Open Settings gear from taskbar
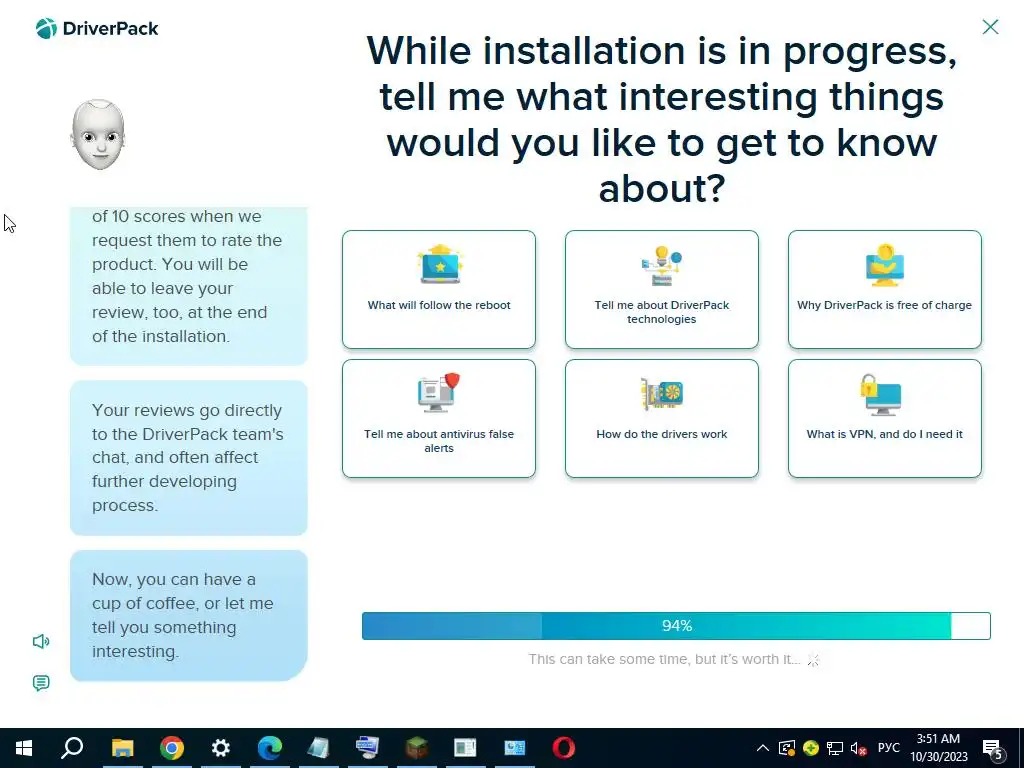 221,748
